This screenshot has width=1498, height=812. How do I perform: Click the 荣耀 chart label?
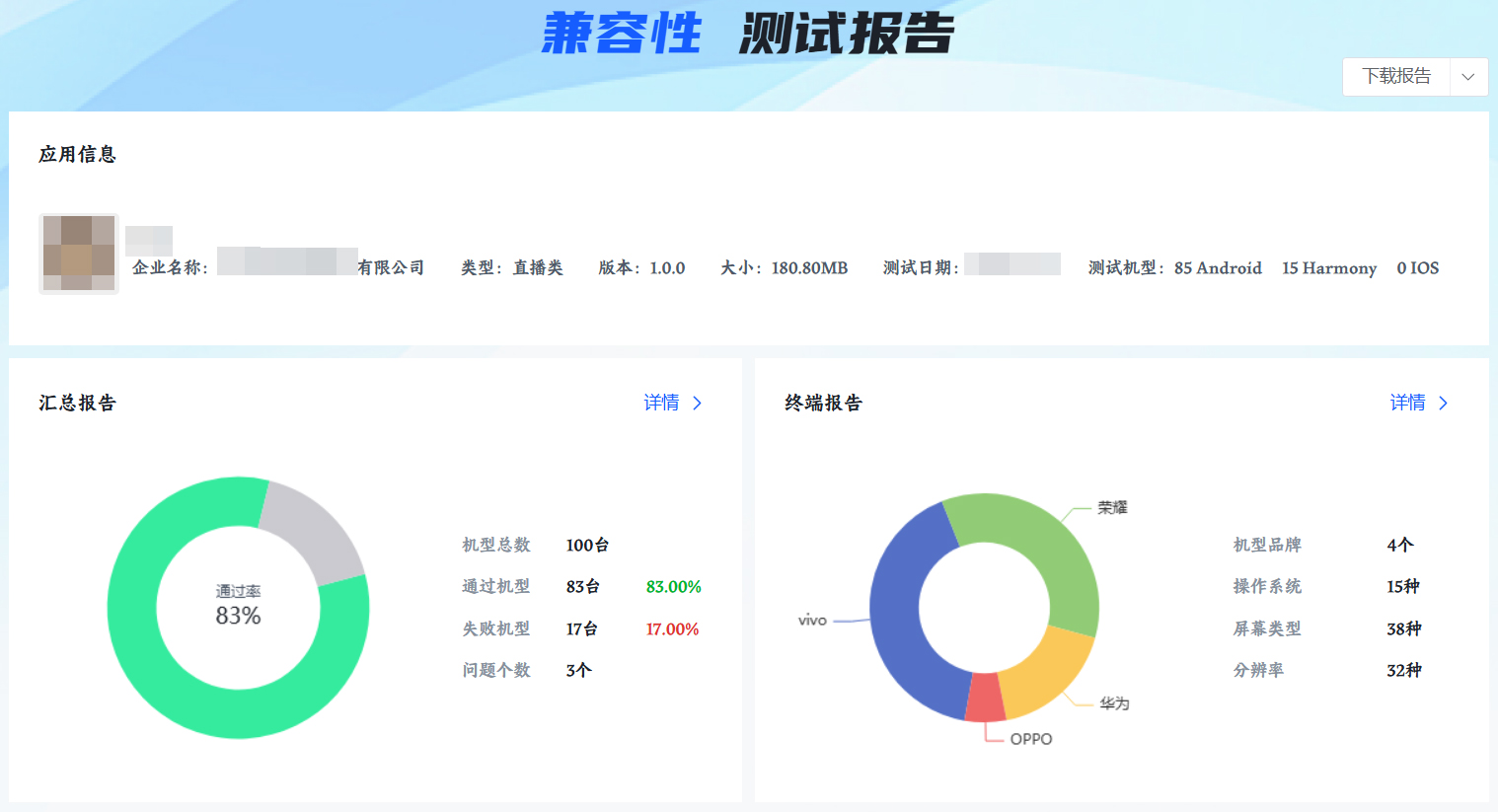[1112, 507]
